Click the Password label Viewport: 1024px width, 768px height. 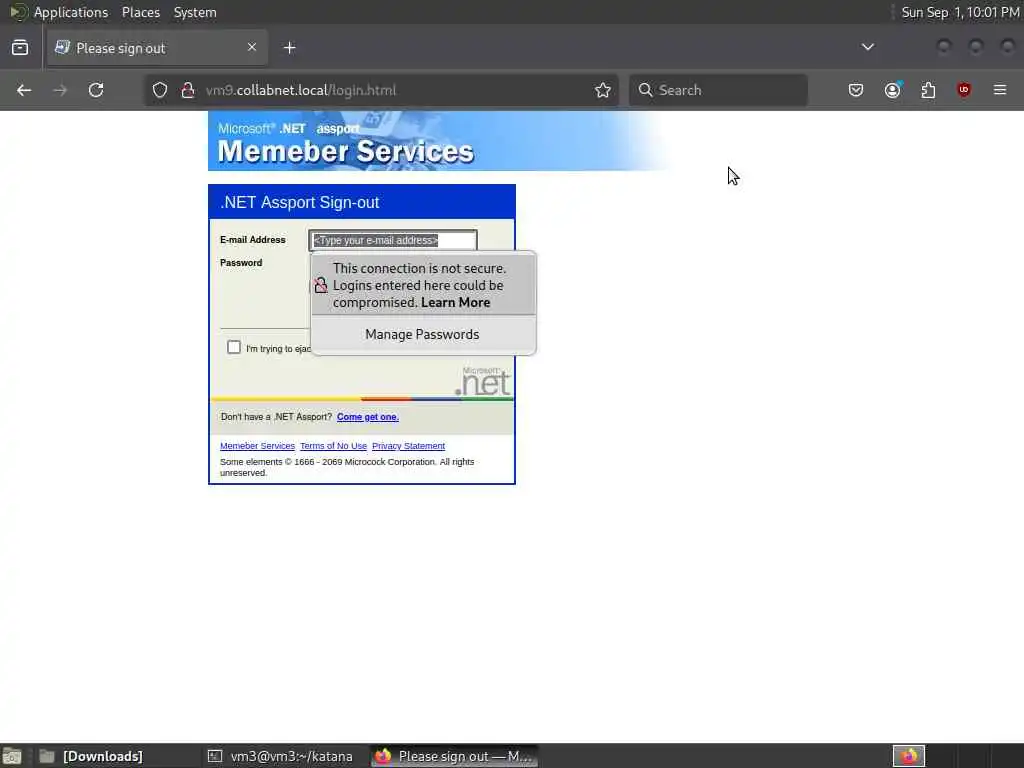click(241, 263)
